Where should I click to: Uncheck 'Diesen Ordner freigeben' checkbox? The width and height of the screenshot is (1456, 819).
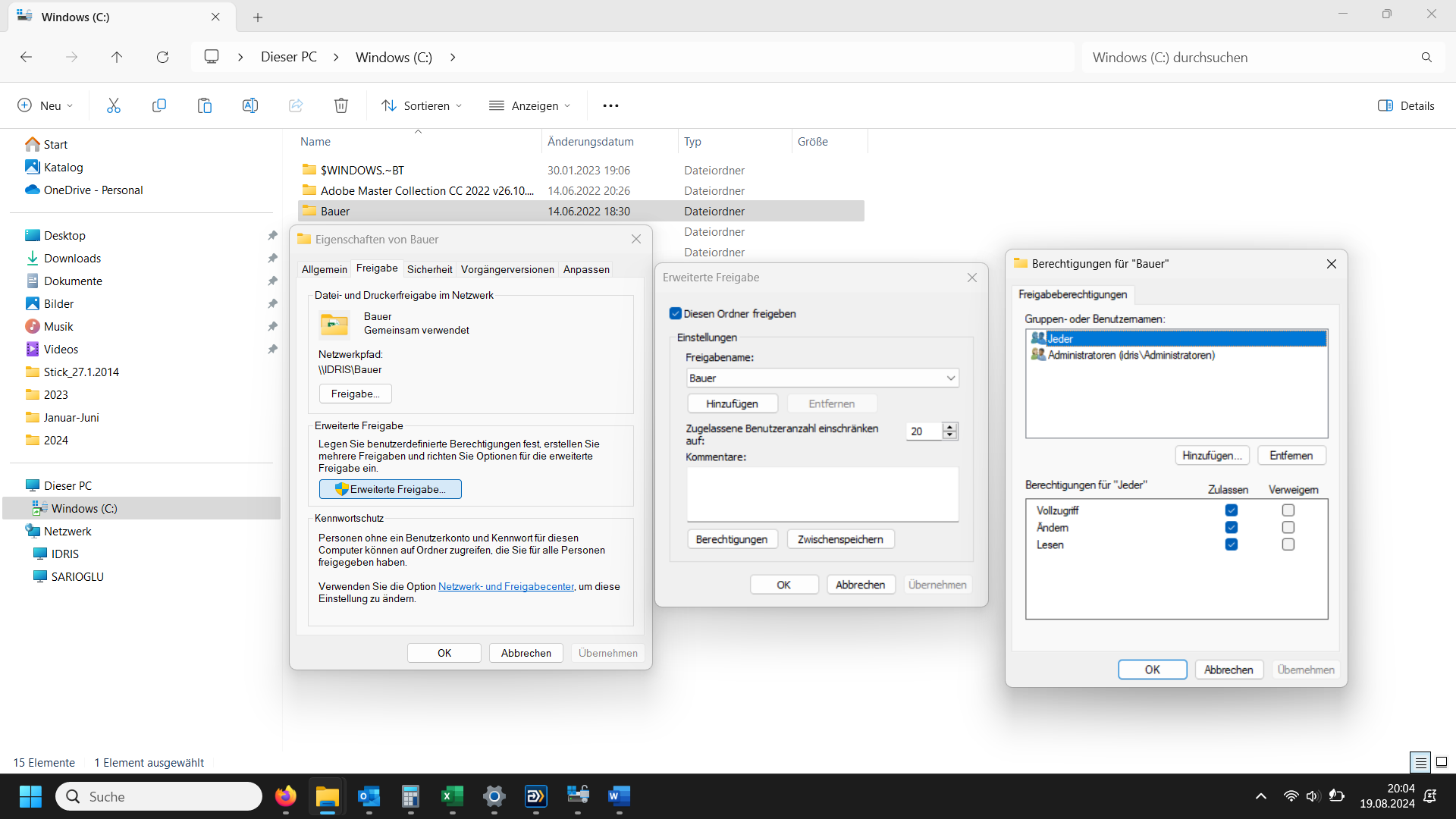click(x=676, y=313)
